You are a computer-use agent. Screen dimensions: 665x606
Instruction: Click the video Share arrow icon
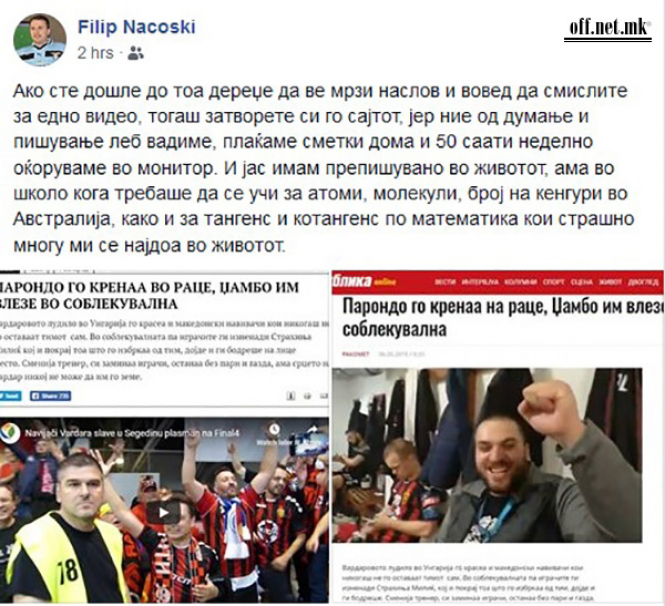(x=315, y=429)
